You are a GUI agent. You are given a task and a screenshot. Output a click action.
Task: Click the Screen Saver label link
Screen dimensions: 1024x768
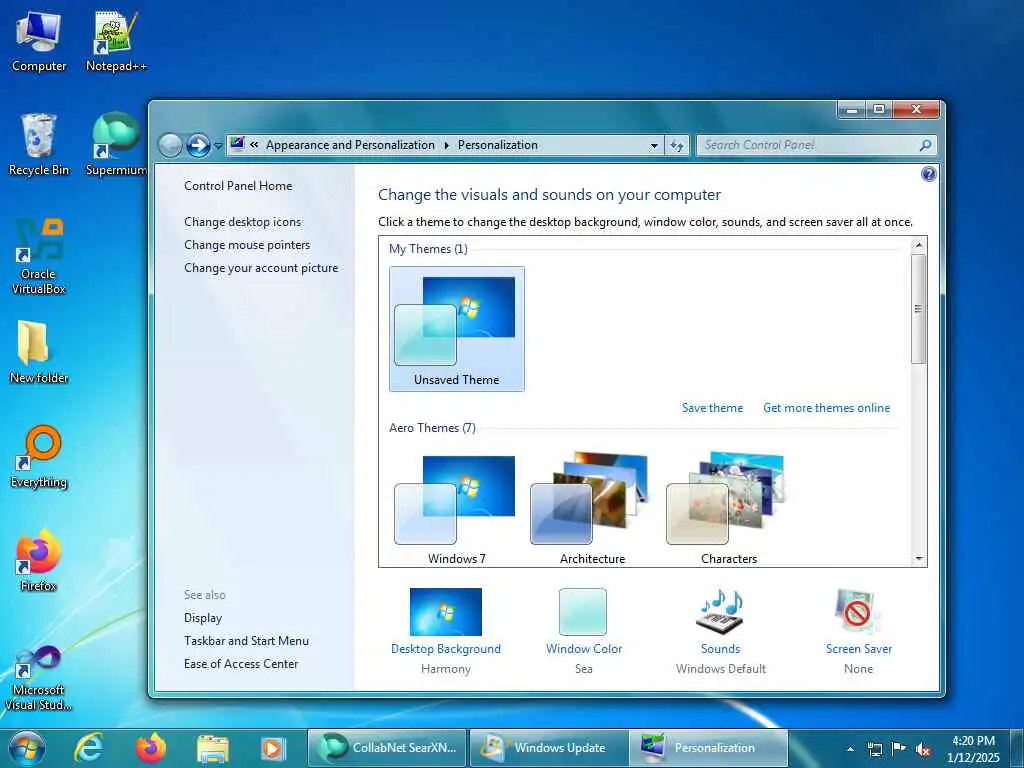tap(859, 649)
